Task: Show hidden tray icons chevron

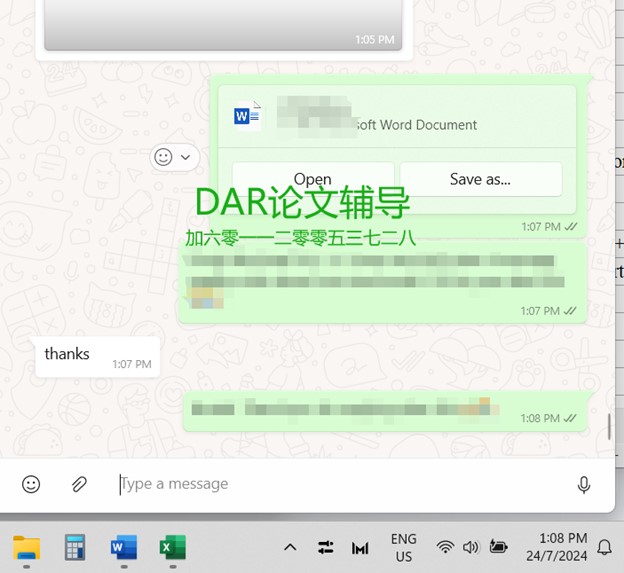Action: pyautogui.click(x=290, y=548)
